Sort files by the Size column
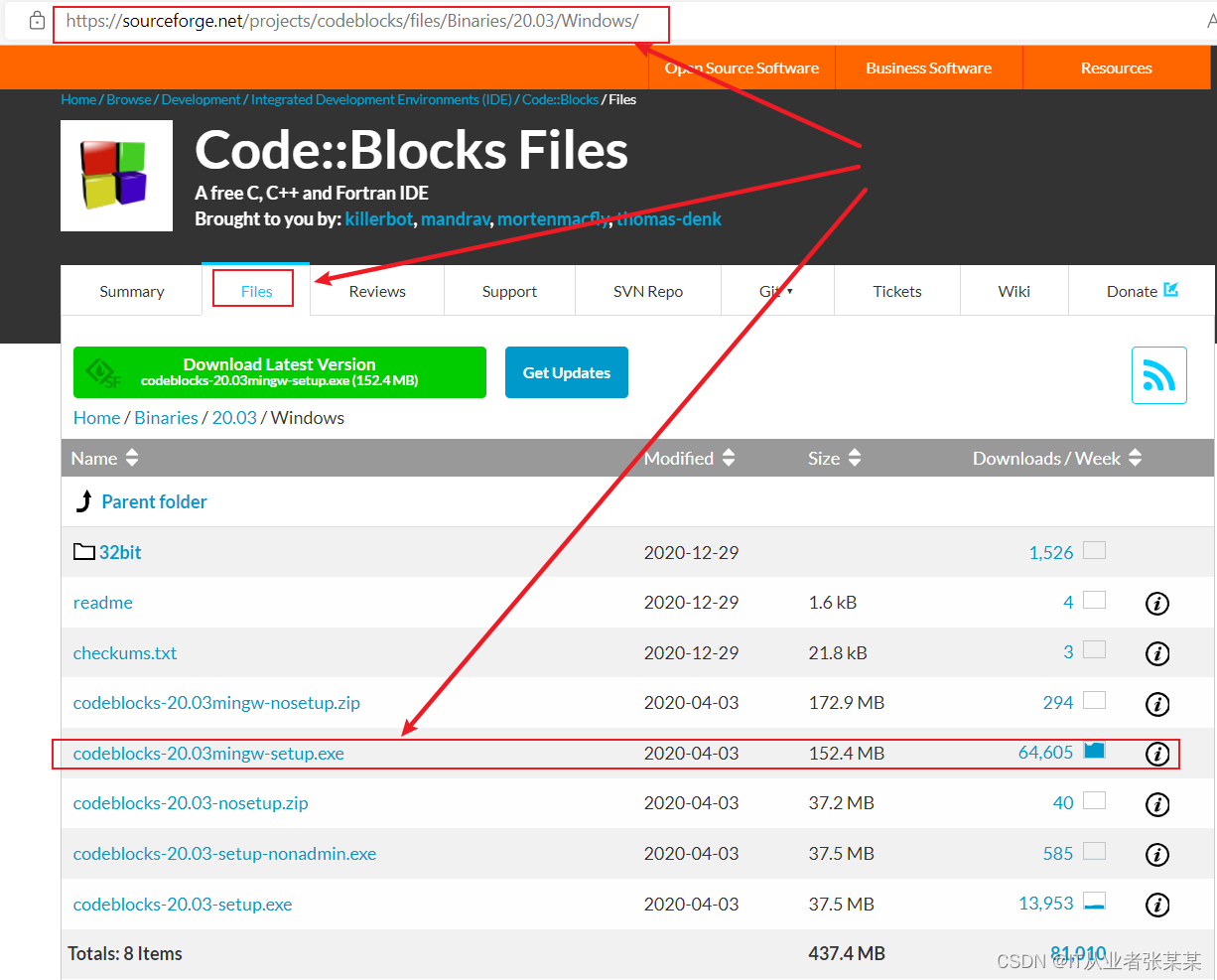 click(x=853, y=458)
